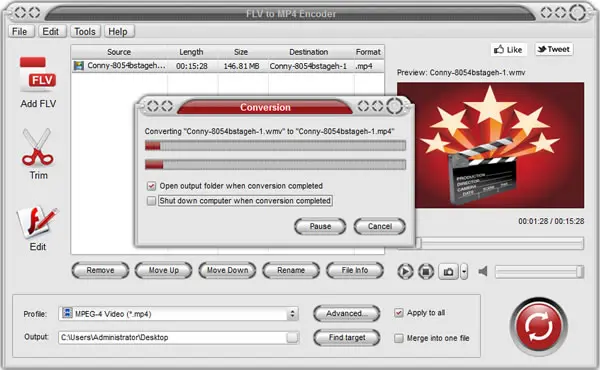Click the Size column header
The height and width of the screenshot is (370, 600).
(x=241, y=52)
